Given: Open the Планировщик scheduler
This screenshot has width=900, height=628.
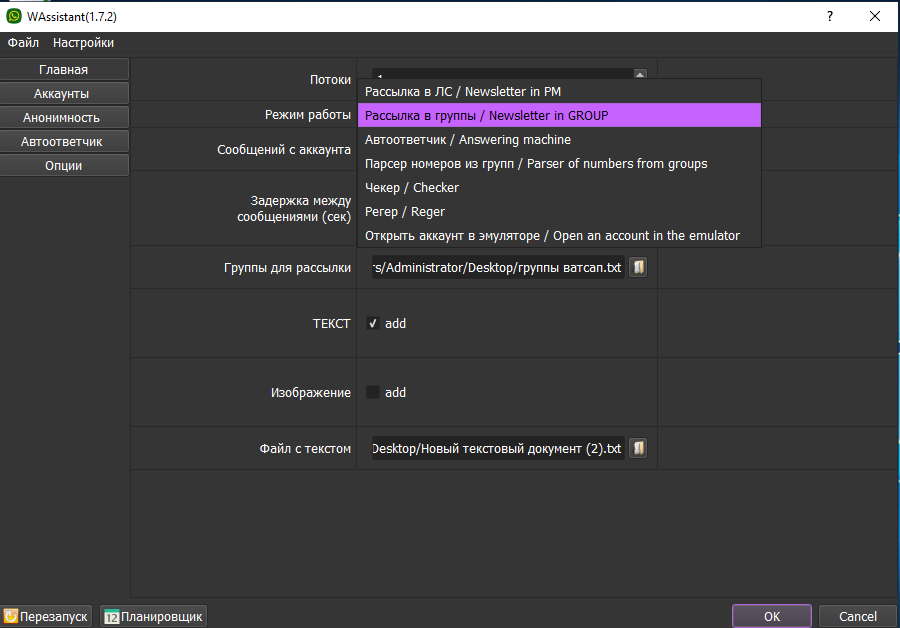Looking at the screenshot, I should 153,617.
